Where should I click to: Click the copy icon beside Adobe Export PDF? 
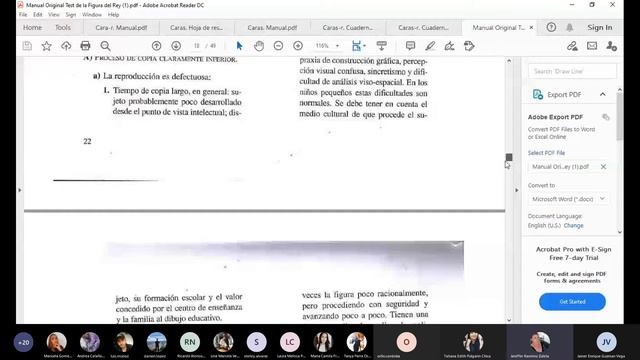[x=606, y=117]
